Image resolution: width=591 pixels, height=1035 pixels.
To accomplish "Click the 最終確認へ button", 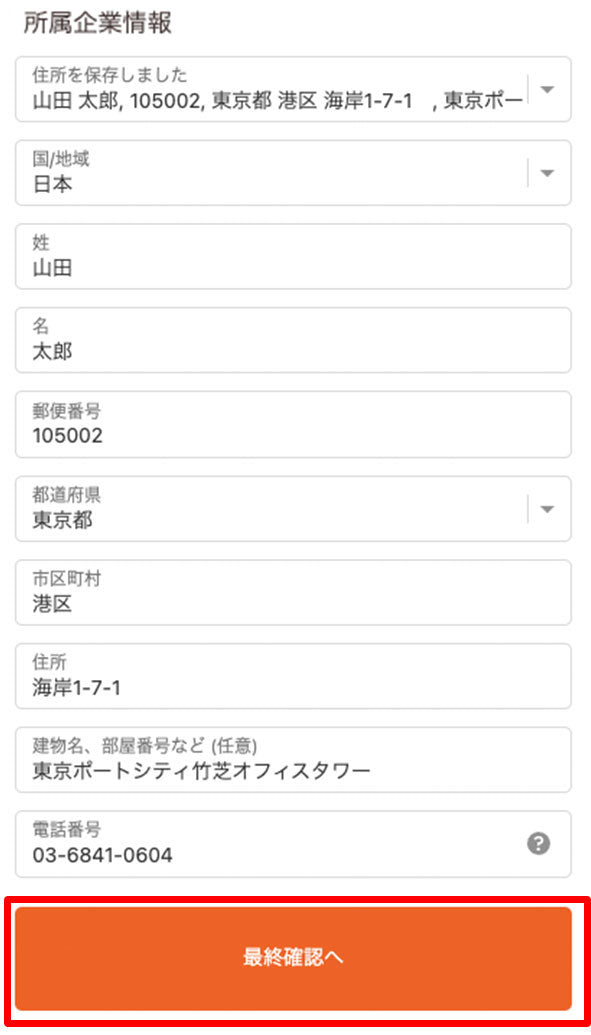I will [293, 958].
